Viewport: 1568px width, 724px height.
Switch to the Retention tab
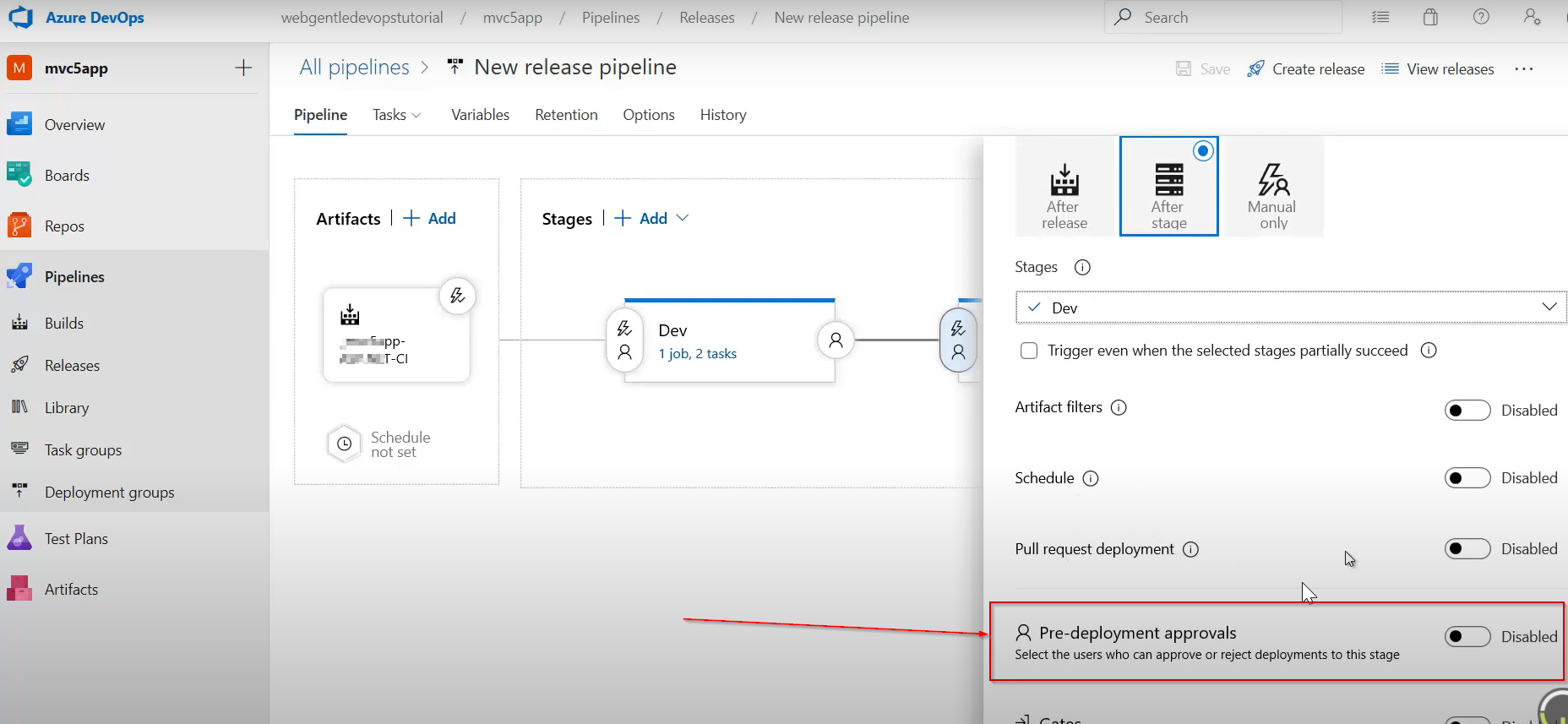tap(566, 115)
